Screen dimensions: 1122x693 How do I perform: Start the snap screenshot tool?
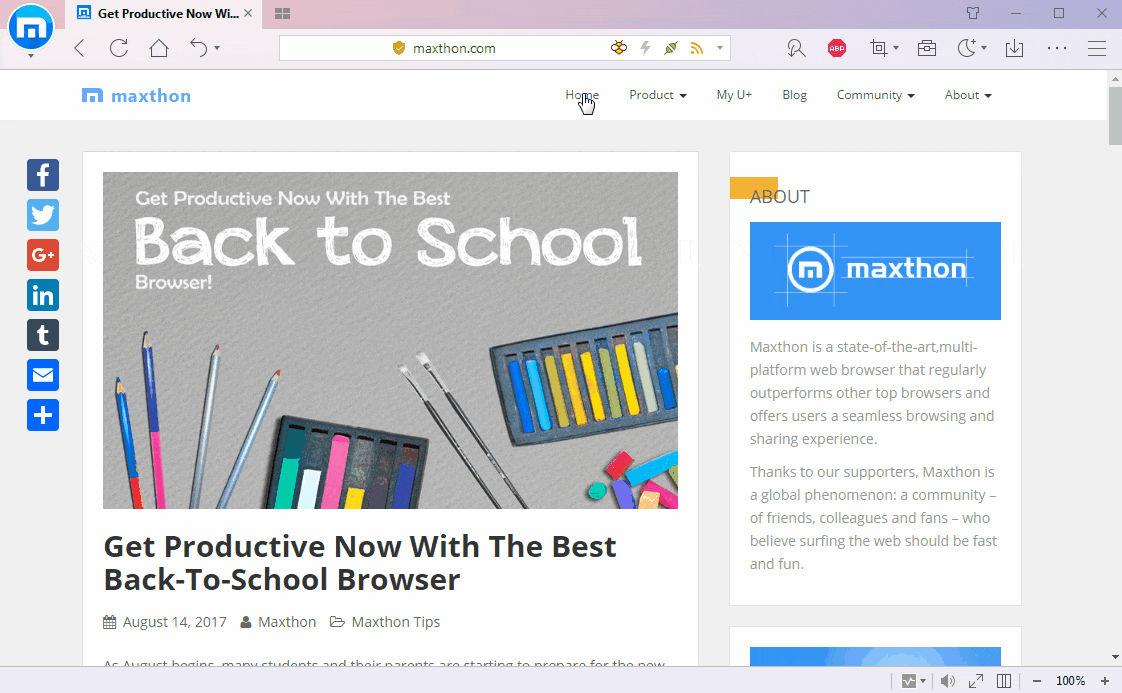pyautogui.click(x=878, y=48)
